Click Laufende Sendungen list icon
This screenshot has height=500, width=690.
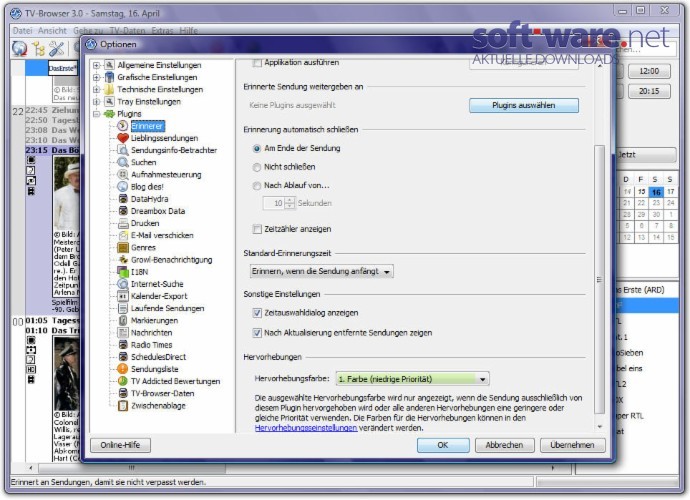pos(122,308)
